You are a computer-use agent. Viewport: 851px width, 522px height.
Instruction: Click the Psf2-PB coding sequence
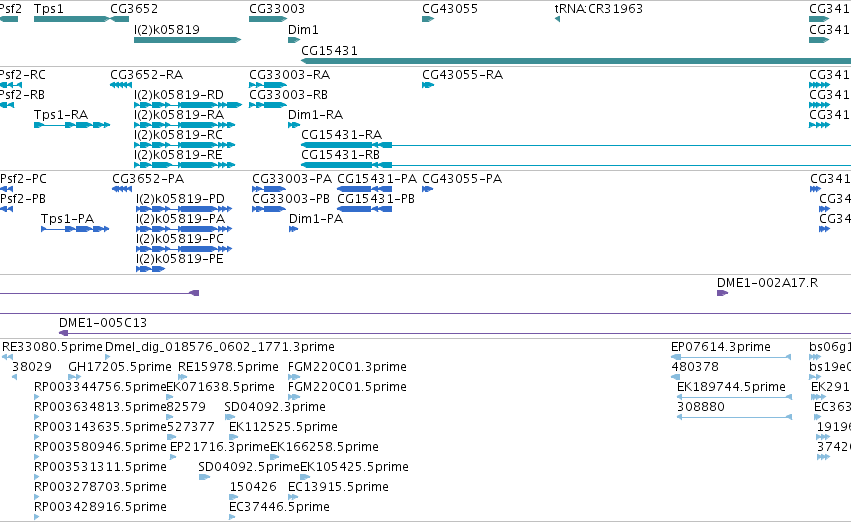[7, 209]
